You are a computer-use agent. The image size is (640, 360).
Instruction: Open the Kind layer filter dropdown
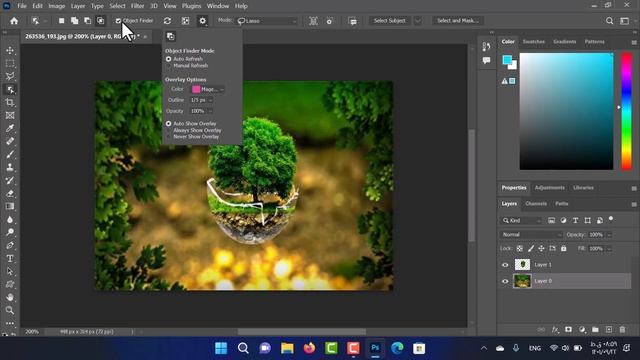coord(522,220)
